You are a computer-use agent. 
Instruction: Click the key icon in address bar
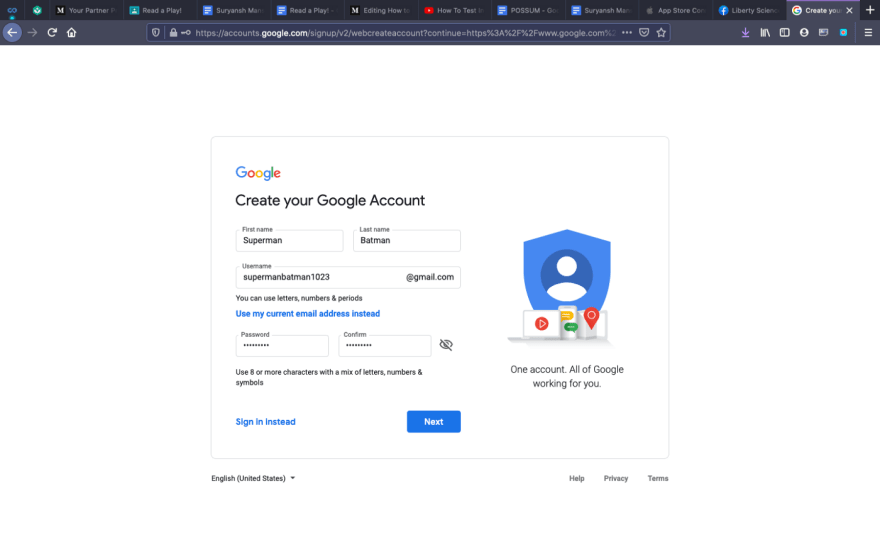pyautogui.click(x=186, y=33)
